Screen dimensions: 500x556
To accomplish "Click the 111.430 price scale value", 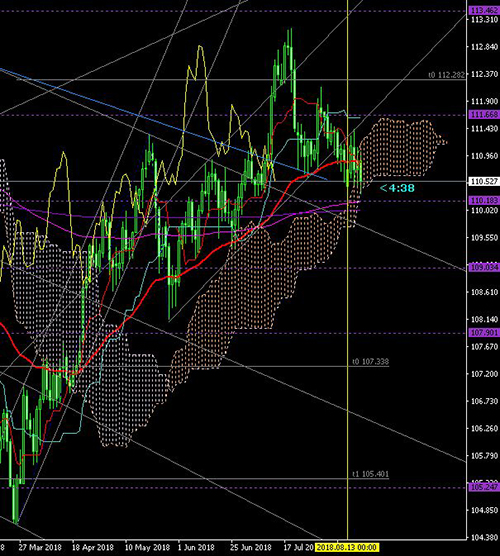I will point(485,129).
